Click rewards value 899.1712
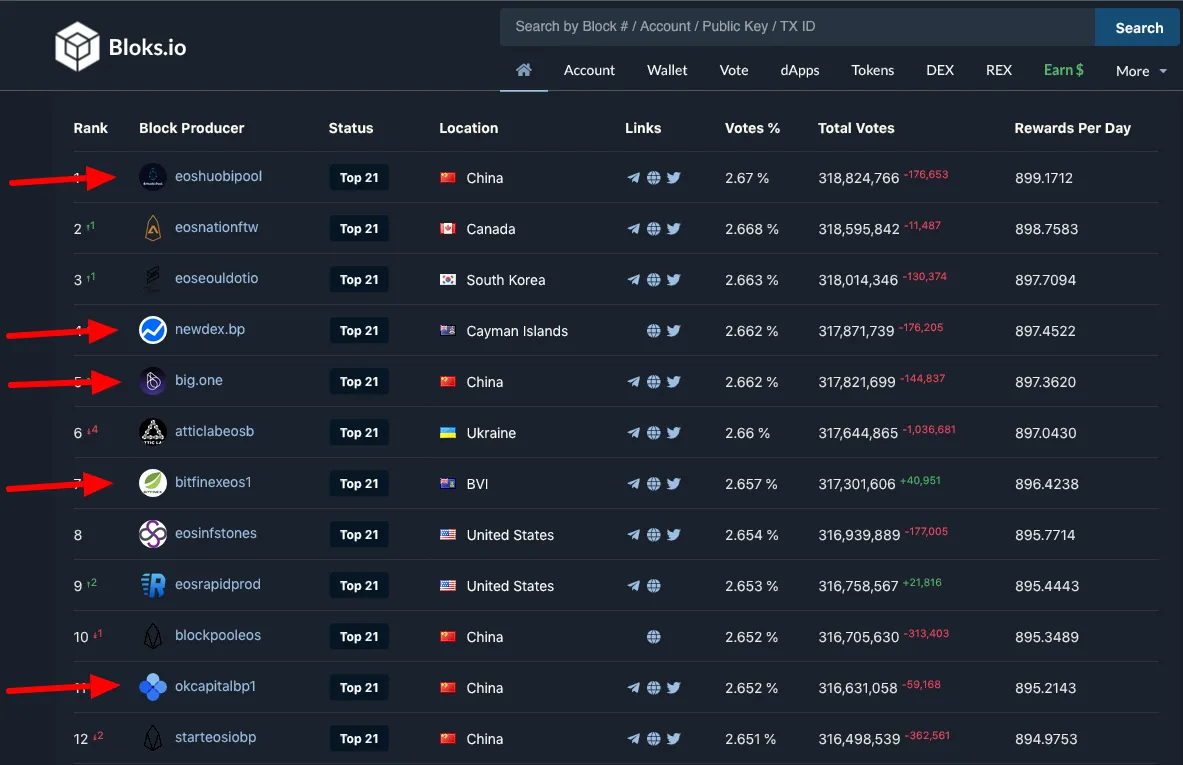This screenshot has height=765, width=1183. [x=1043, y=178]
